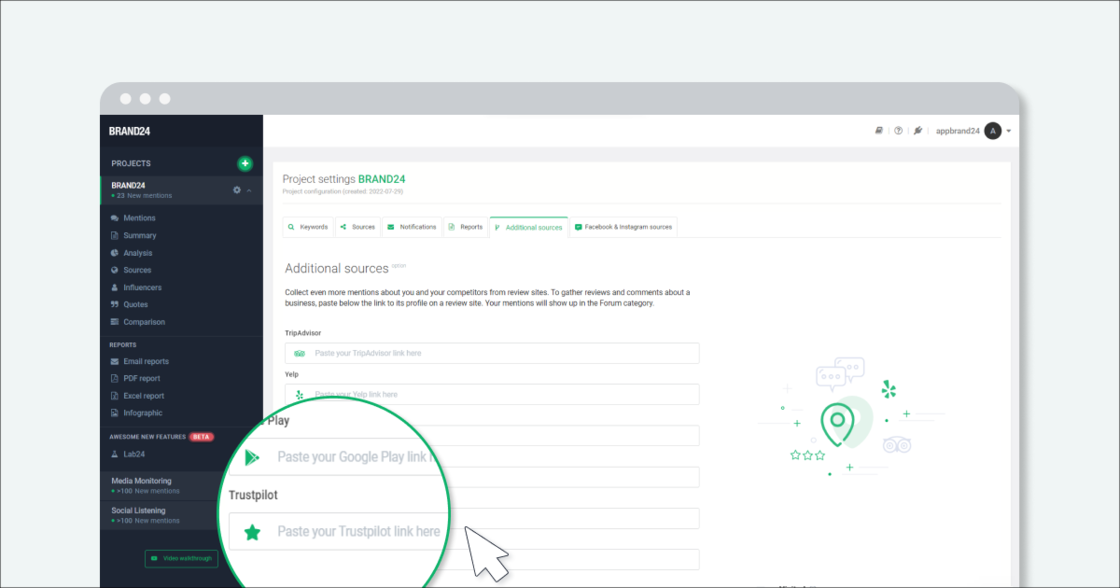Viewport: 1120px width, 588px height.
Task: Expand the appbrand24 account dropdown arrow
Action: click(x=1009, y=131)
